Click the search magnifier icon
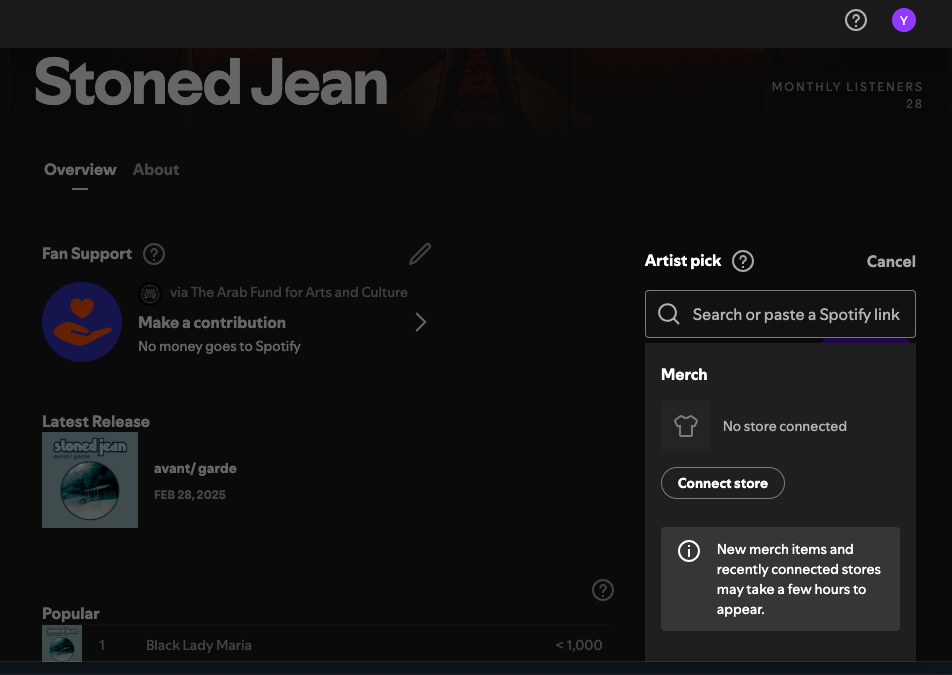The width and height of the screenshot is (952, 675). 668,314
